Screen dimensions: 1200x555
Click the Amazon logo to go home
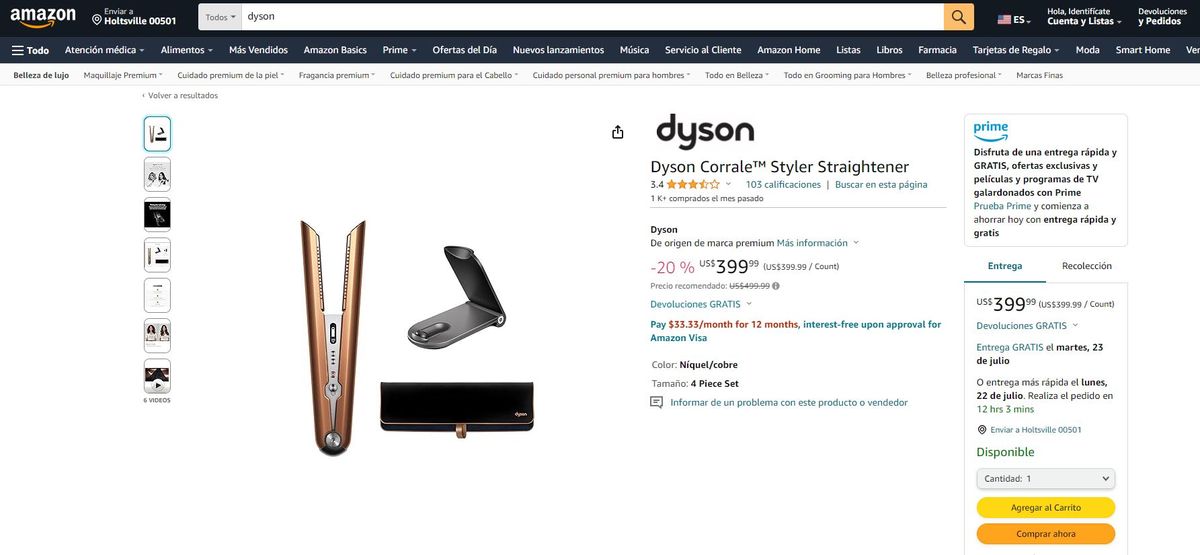pyautogui.click(x=43, y=18)
